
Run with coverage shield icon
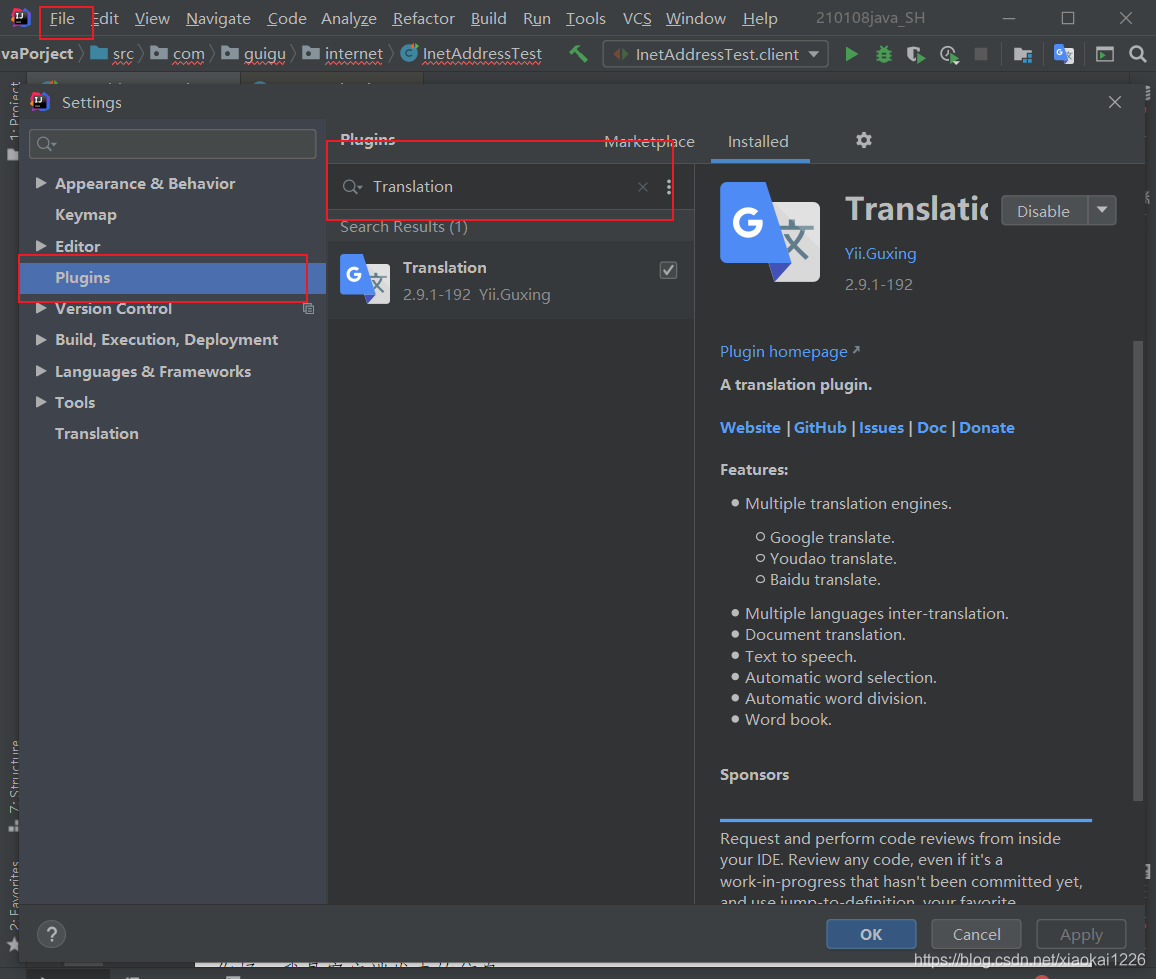tap(915, 54)
